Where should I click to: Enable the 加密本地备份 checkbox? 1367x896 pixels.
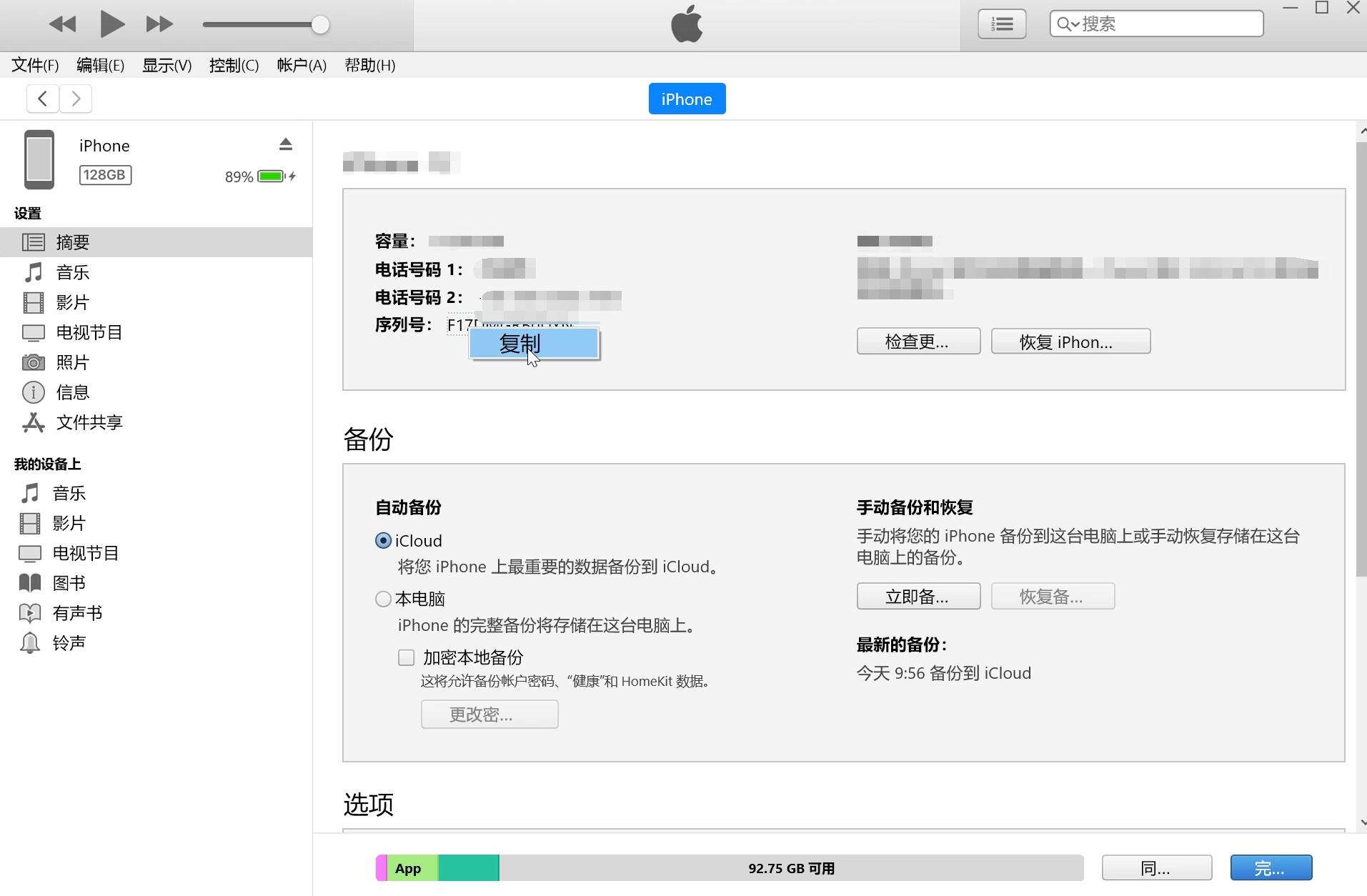pyautogui.click(x=406, y=657)
